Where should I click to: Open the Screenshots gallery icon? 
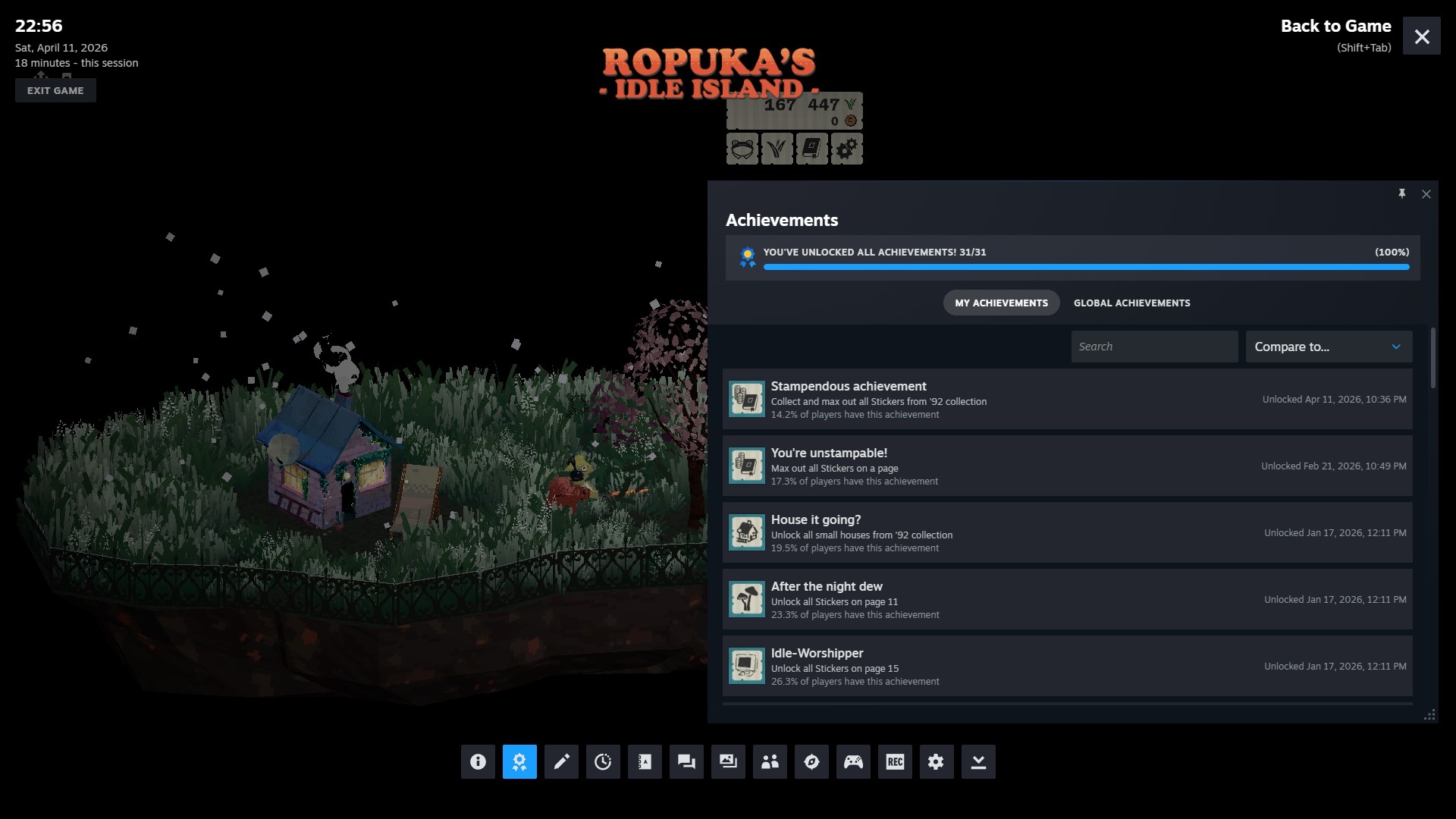[x=728, y=761]
